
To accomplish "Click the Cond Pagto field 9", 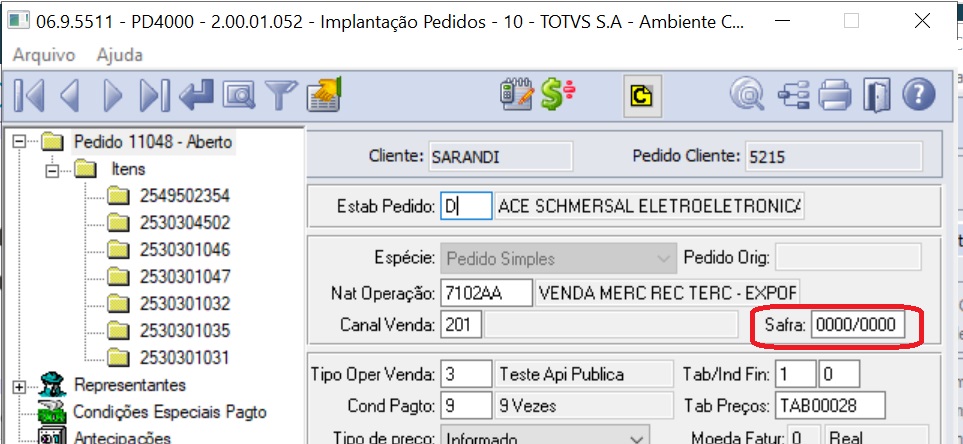I will pyautogui.click(x=466, y=406).
